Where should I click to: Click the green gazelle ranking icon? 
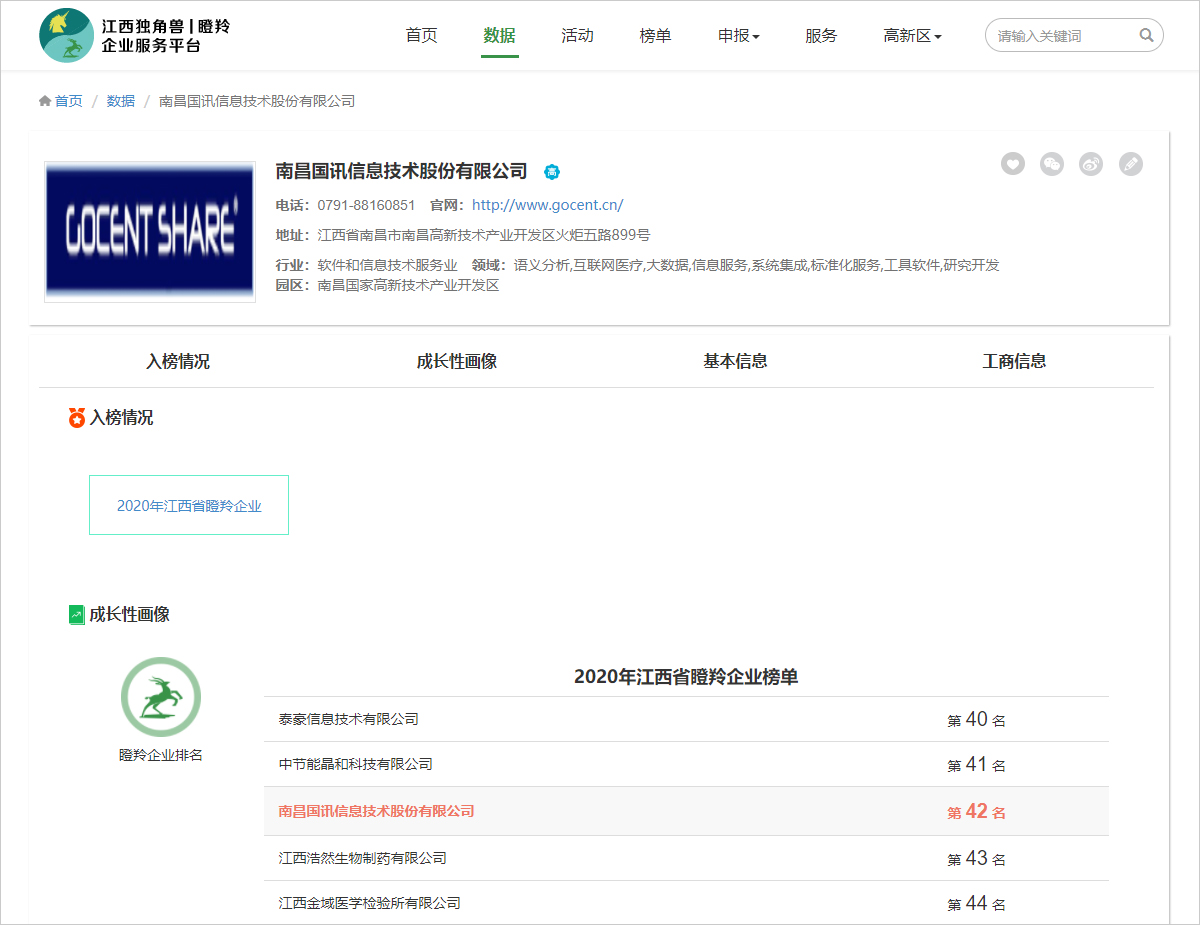161,697
